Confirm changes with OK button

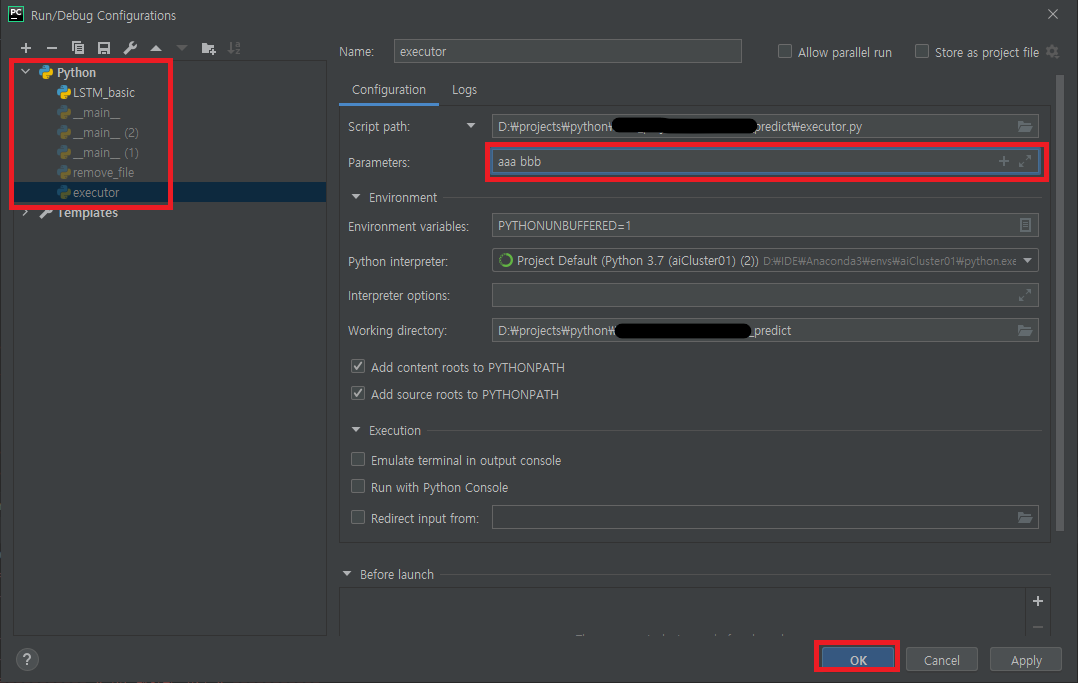856,659
